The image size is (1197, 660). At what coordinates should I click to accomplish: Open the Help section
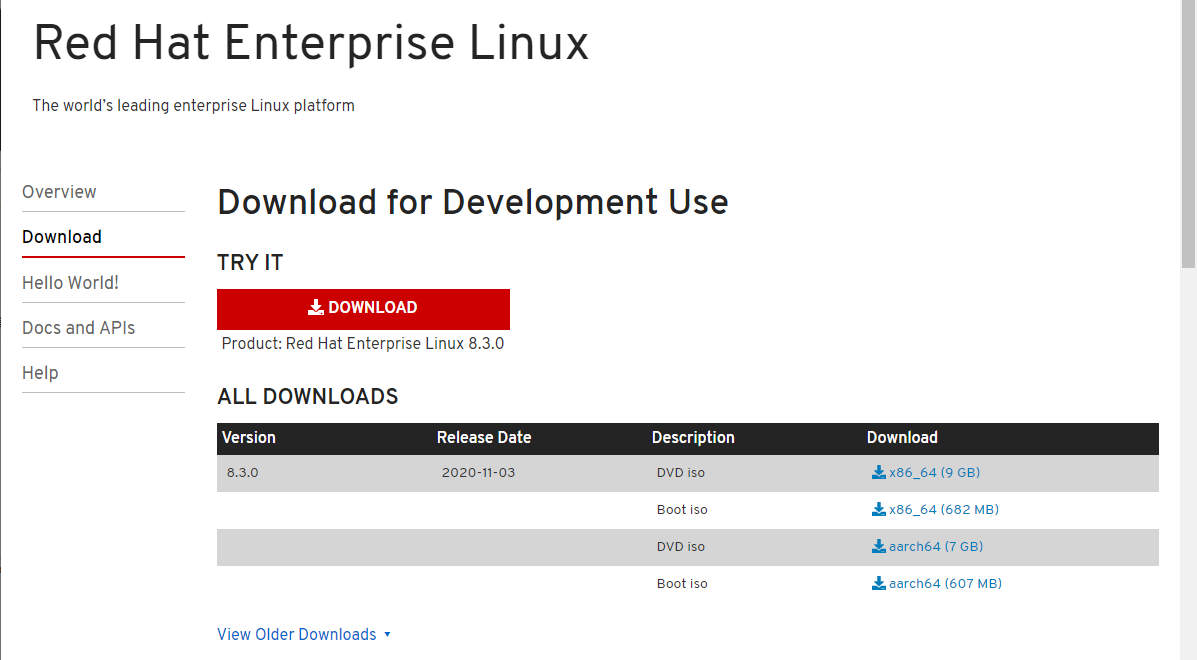(40, 373)
